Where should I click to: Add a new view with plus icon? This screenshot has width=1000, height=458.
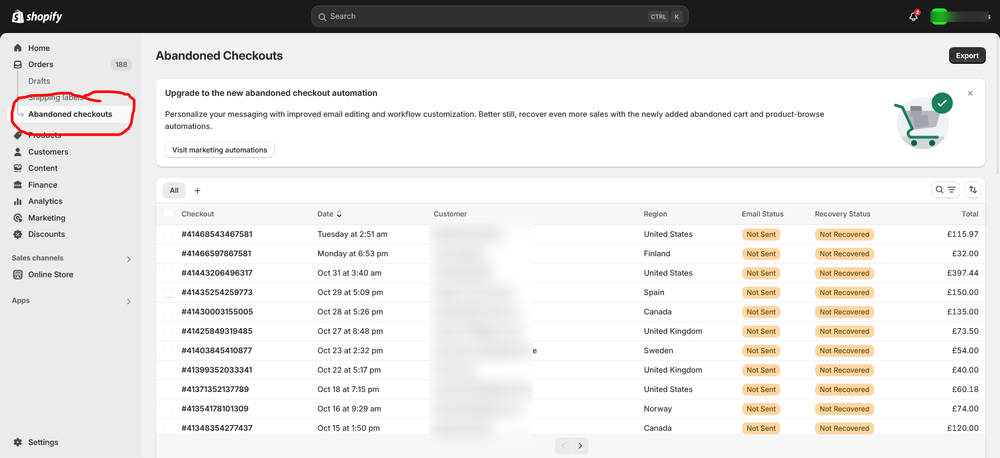[x=197, y=190]
